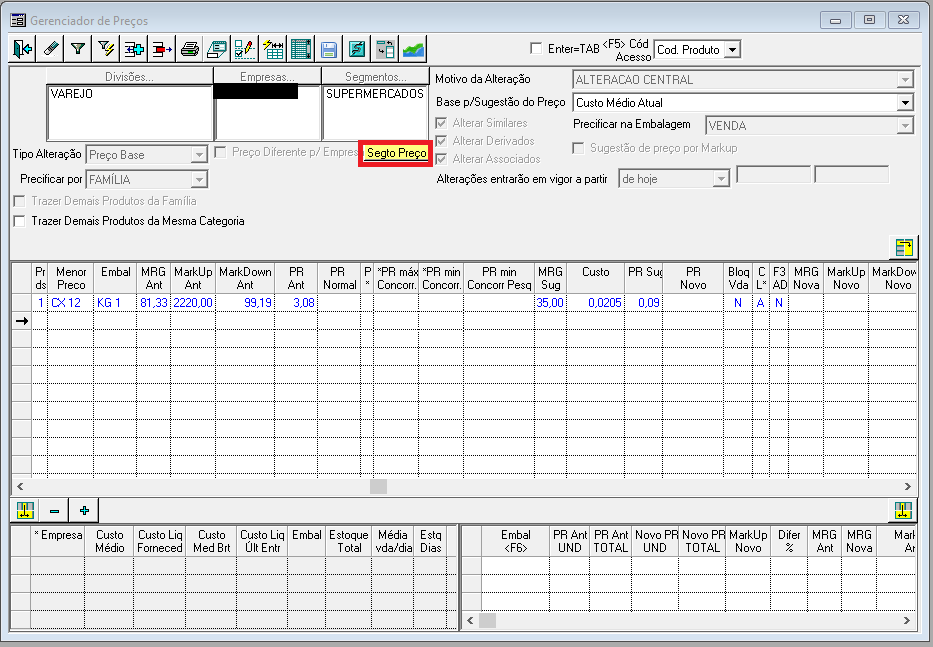Click the eraser clear icon
The height and width of the screenshot is (647, 933).
click(x=51, y=49)
